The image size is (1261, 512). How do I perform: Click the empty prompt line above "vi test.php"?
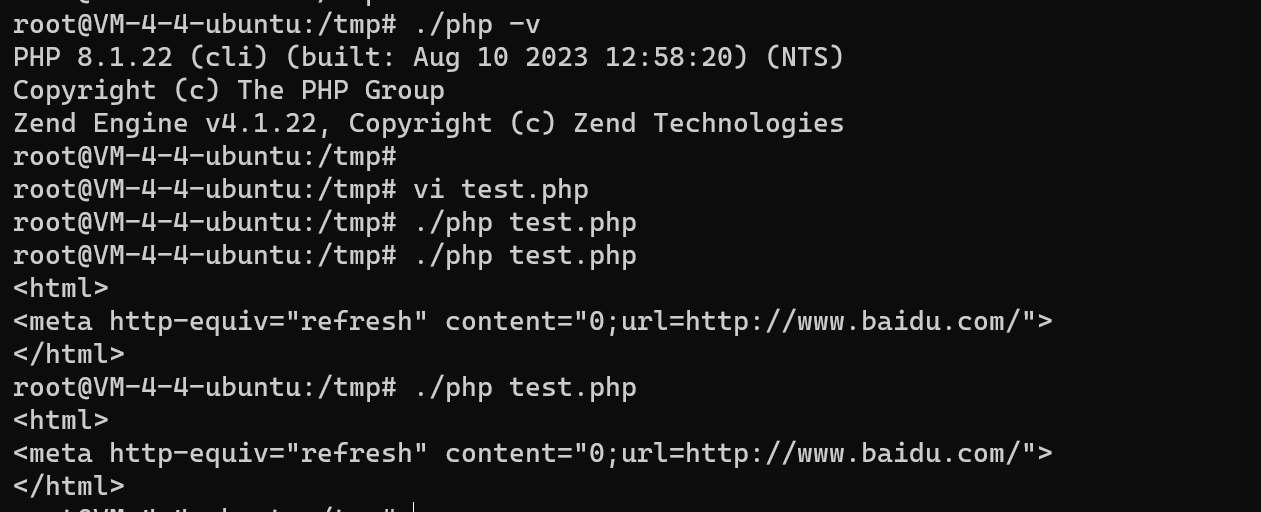pos(205,156)
